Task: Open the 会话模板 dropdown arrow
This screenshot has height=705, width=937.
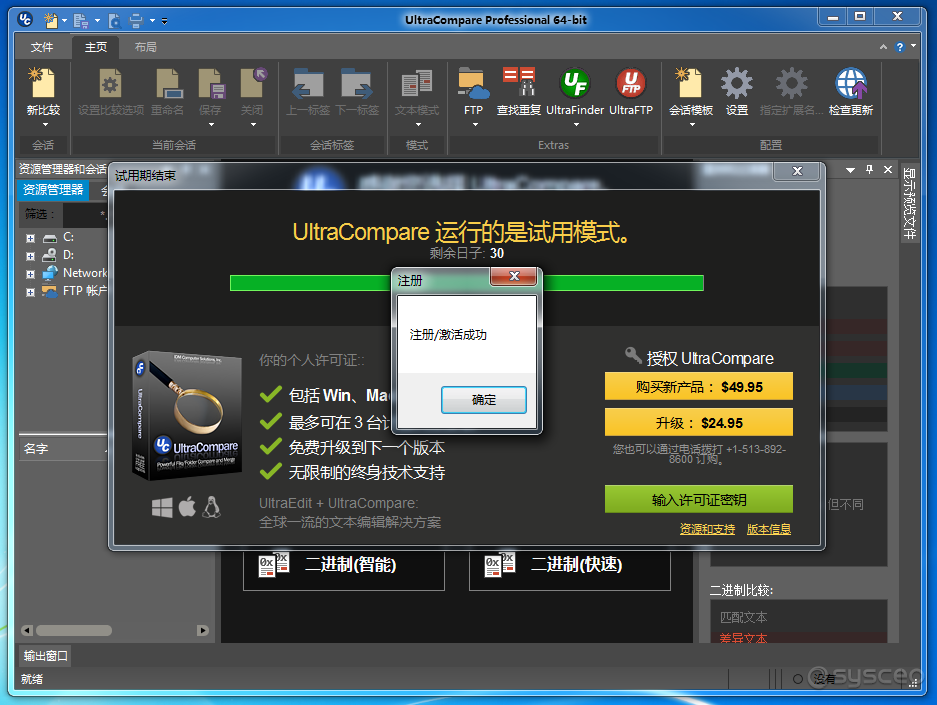Action: tap(692, 125)
